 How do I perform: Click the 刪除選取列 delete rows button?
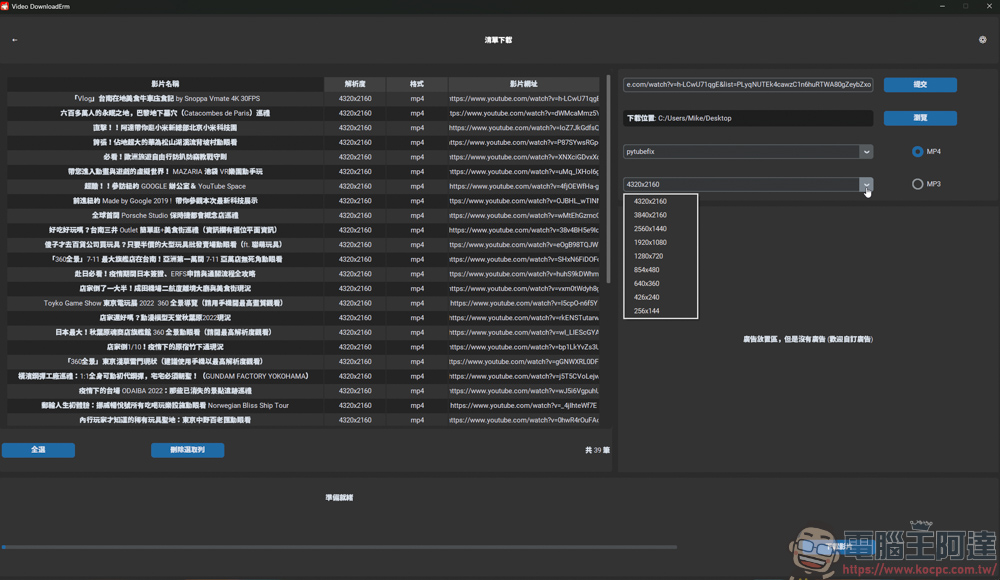(x=188, y=450)
